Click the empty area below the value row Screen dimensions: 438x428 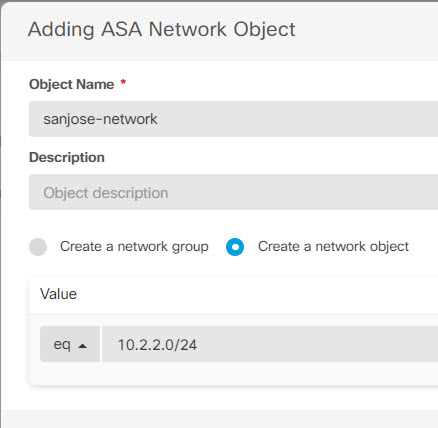[233, 373]
